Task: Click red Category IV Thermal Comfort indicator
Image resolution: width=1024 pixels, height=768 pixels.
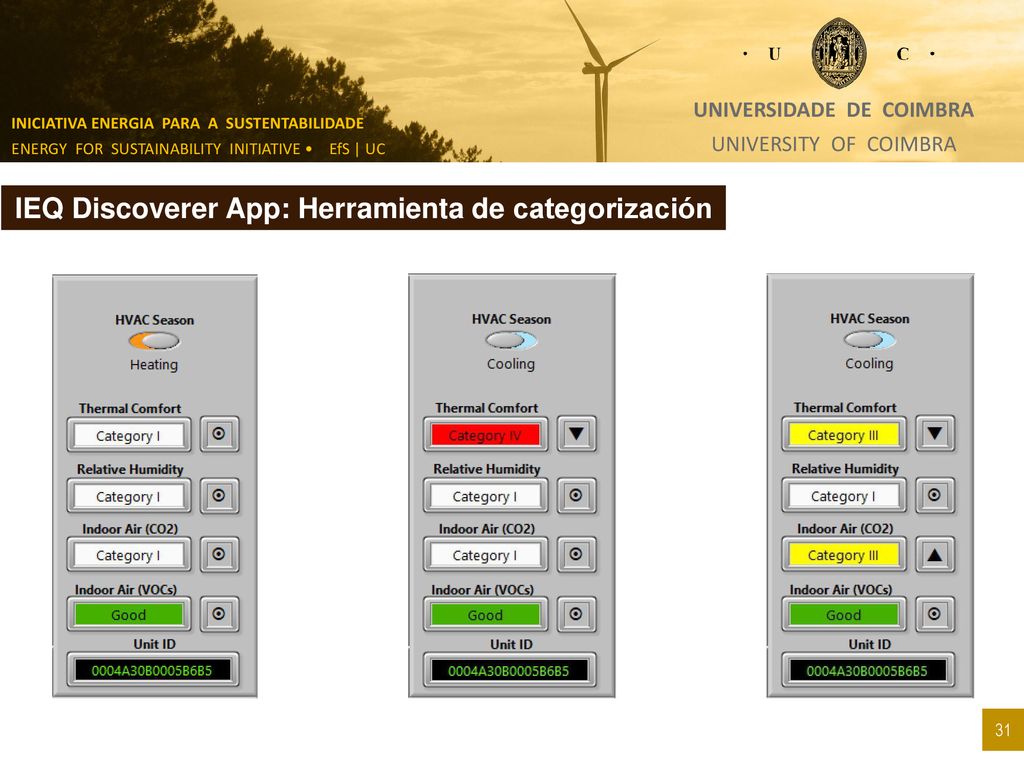Action: [x=485, y=435]
